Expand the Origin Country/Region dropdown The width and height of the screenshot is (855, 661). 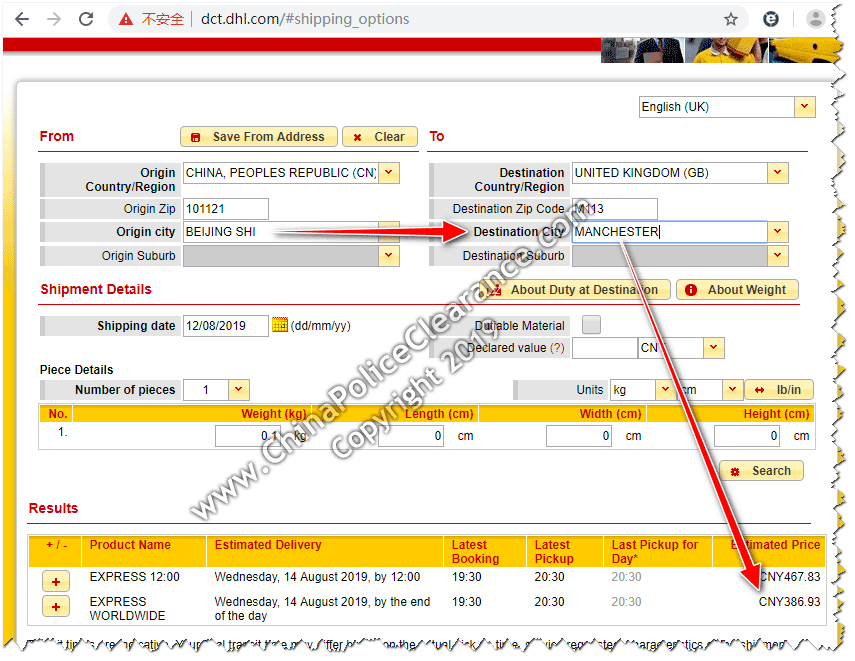[x=389, y=173]
